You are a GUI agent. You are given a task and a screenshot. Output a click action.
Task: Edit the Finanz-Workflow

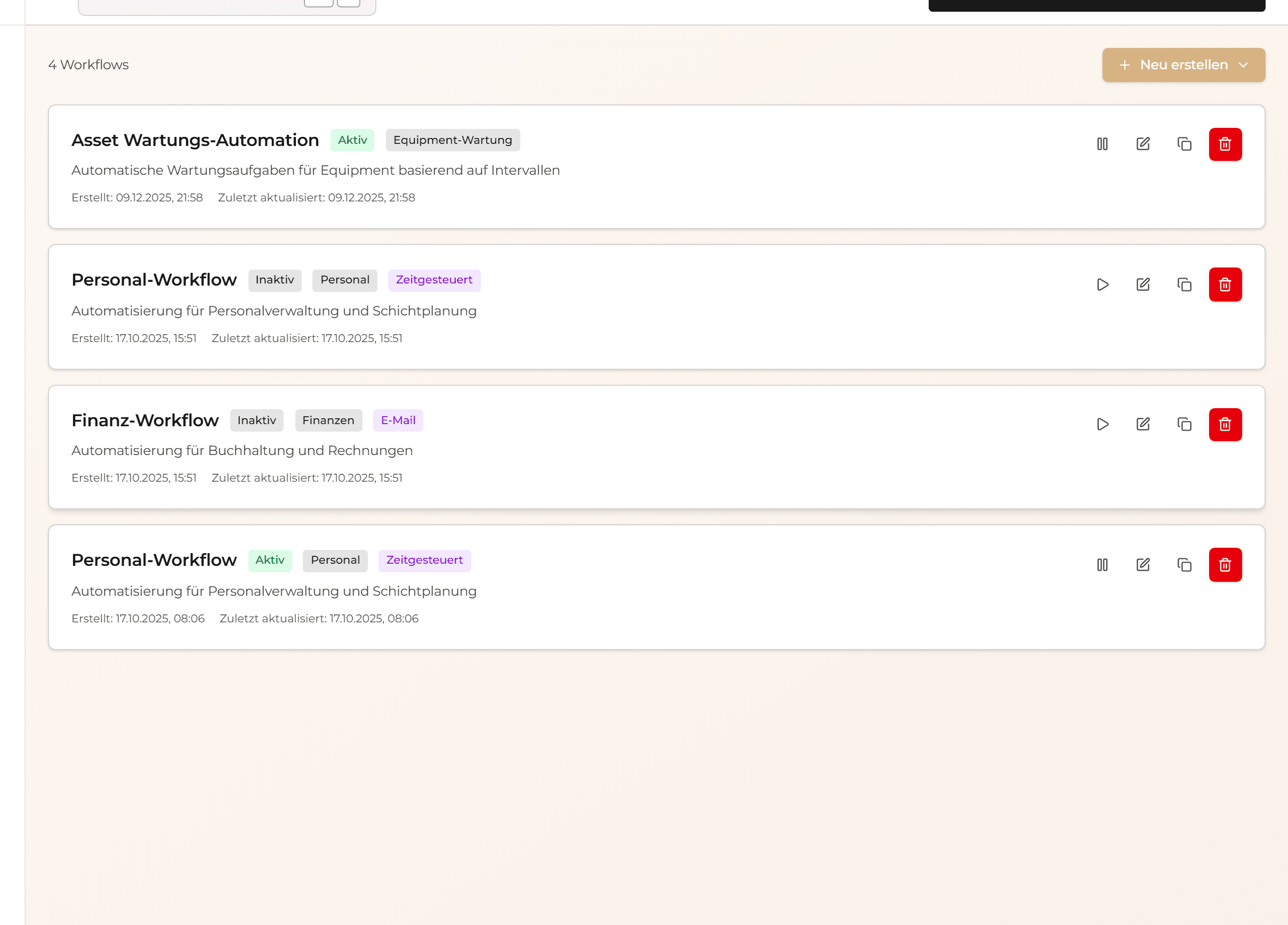pos(1143,425)
